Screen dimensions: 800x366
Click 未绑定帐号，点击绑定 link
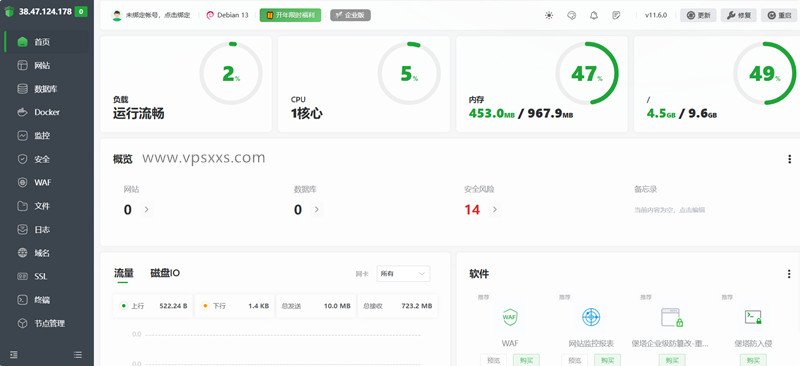point(158,15)
